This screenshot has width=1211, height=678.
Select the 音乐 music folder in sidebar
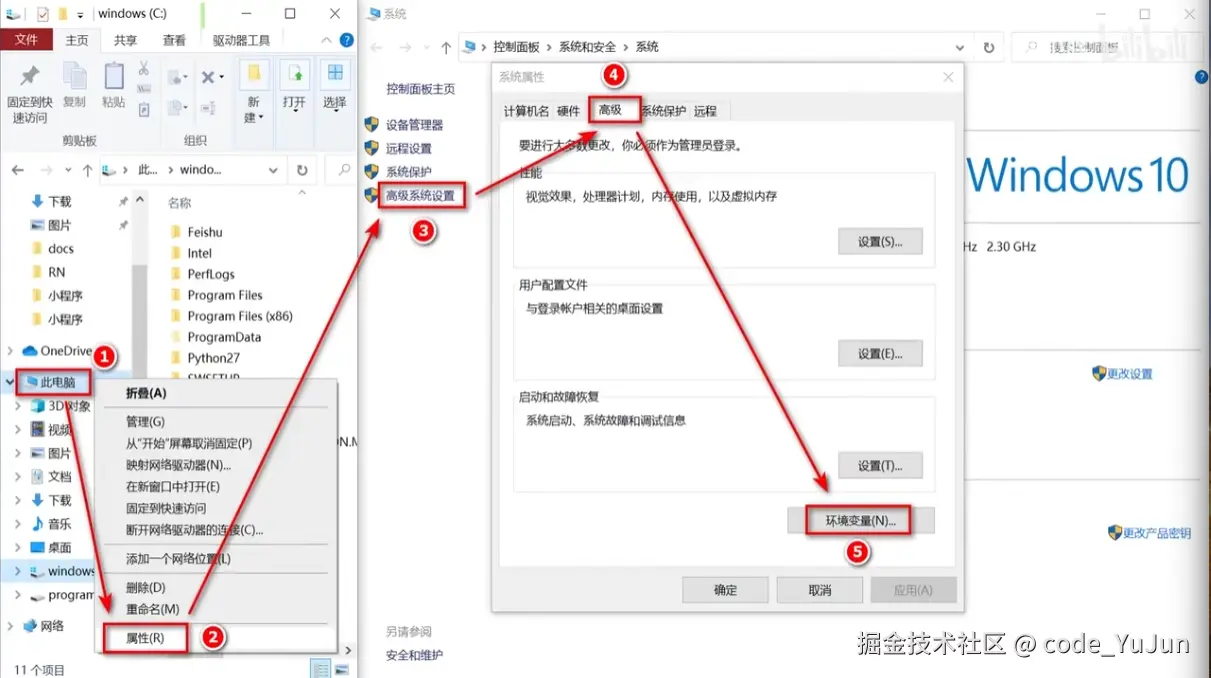[x=50, y=524]
